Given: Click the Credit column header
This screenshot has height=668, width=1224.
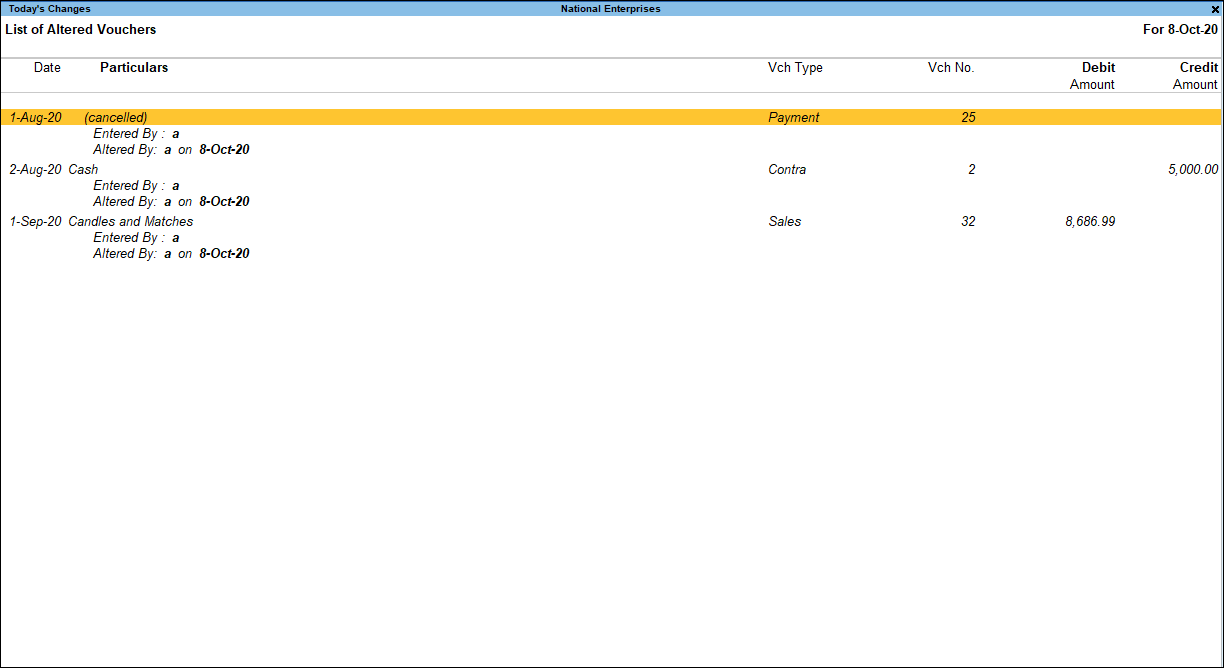Looking at the screenshot, I should 1199,68.
